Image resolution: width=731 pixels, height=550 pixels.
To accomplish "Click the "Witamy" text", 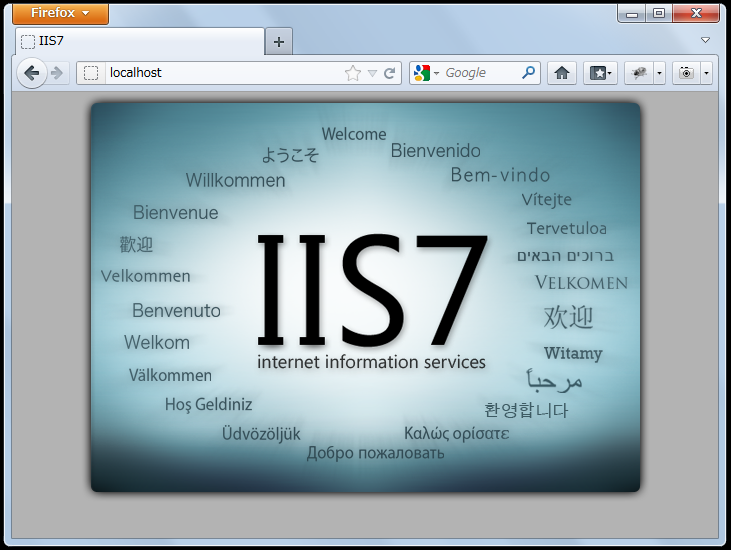I will coord(573,353).
